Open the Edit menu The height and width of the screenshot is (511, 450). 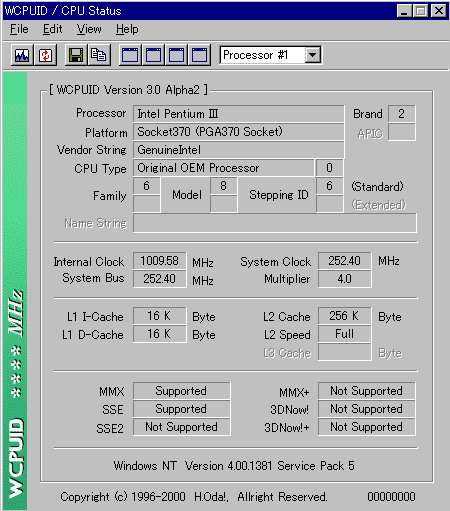(52, 29)
